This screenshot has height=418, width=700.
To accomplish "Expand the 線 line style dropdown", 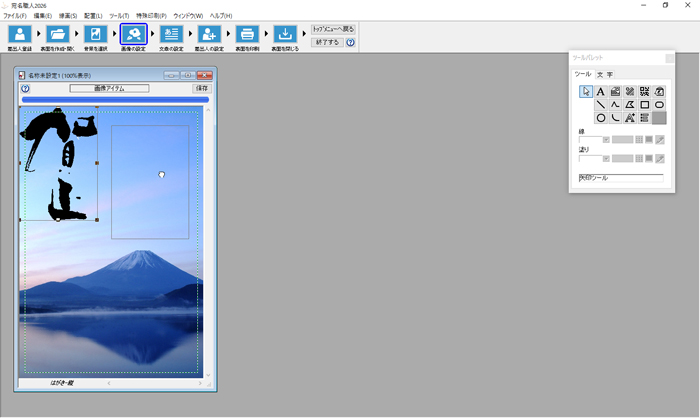I will tap(606, 139).
